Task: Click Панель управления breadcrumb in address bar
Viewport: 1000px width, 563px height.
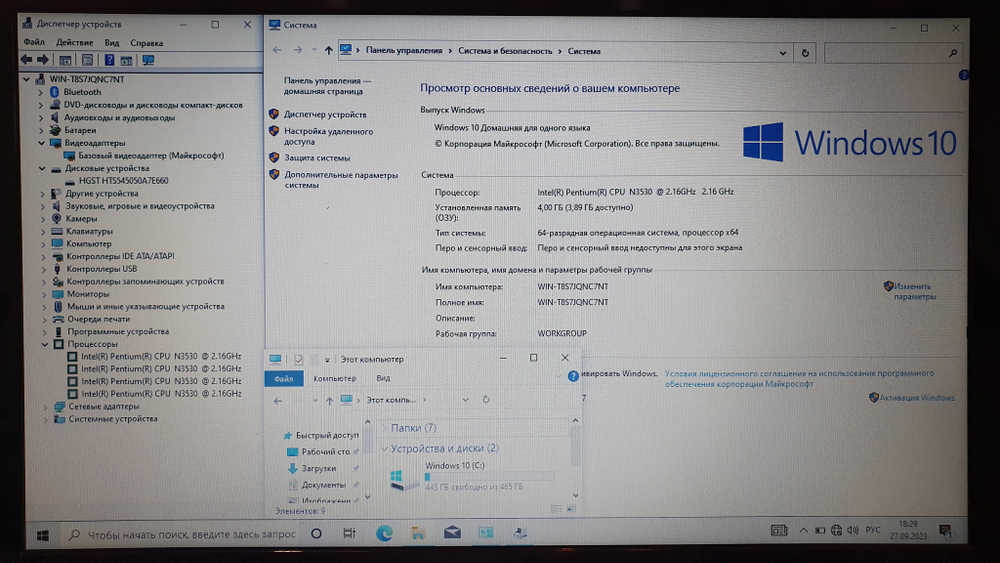Action: click(404, 50)
